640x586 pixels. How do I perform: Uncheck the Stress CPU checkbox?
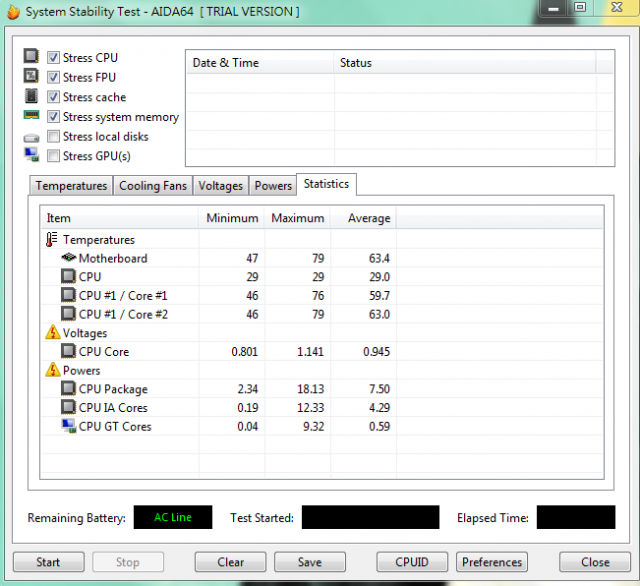click(53, 58)
